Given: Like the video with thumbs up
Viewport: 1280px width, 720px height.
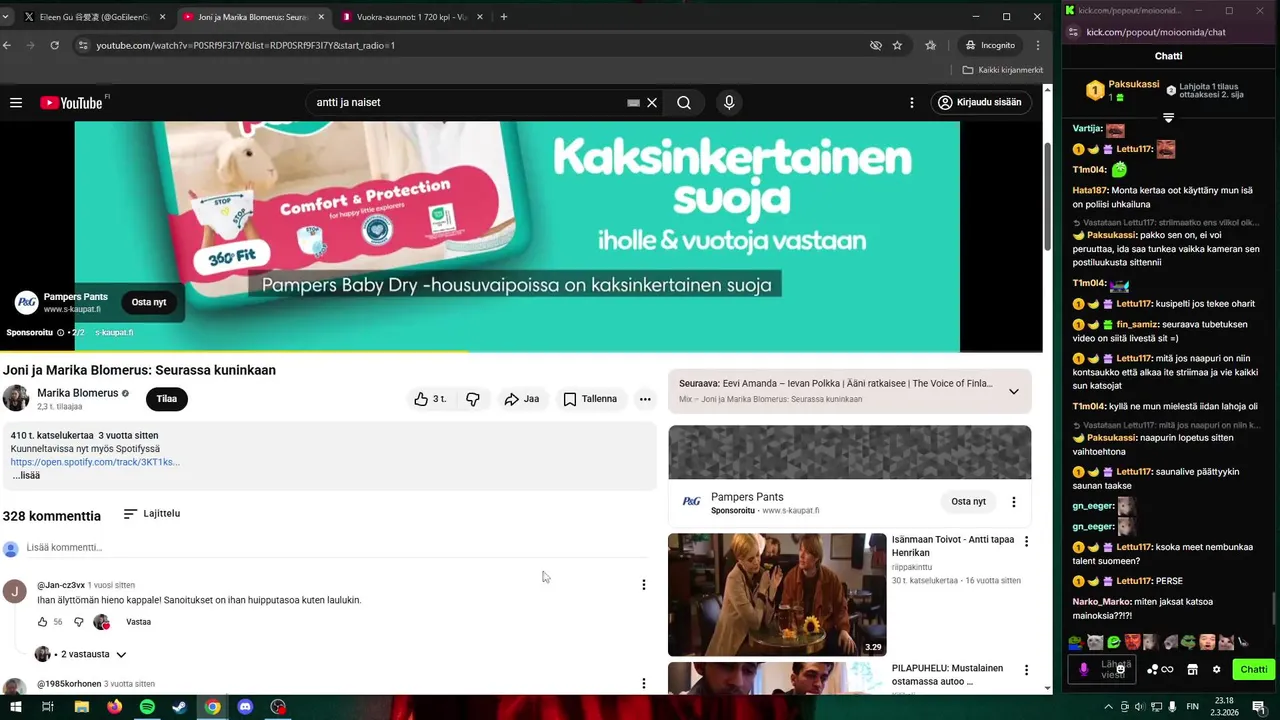Looking at the screenshot, I should pos(431,399).
